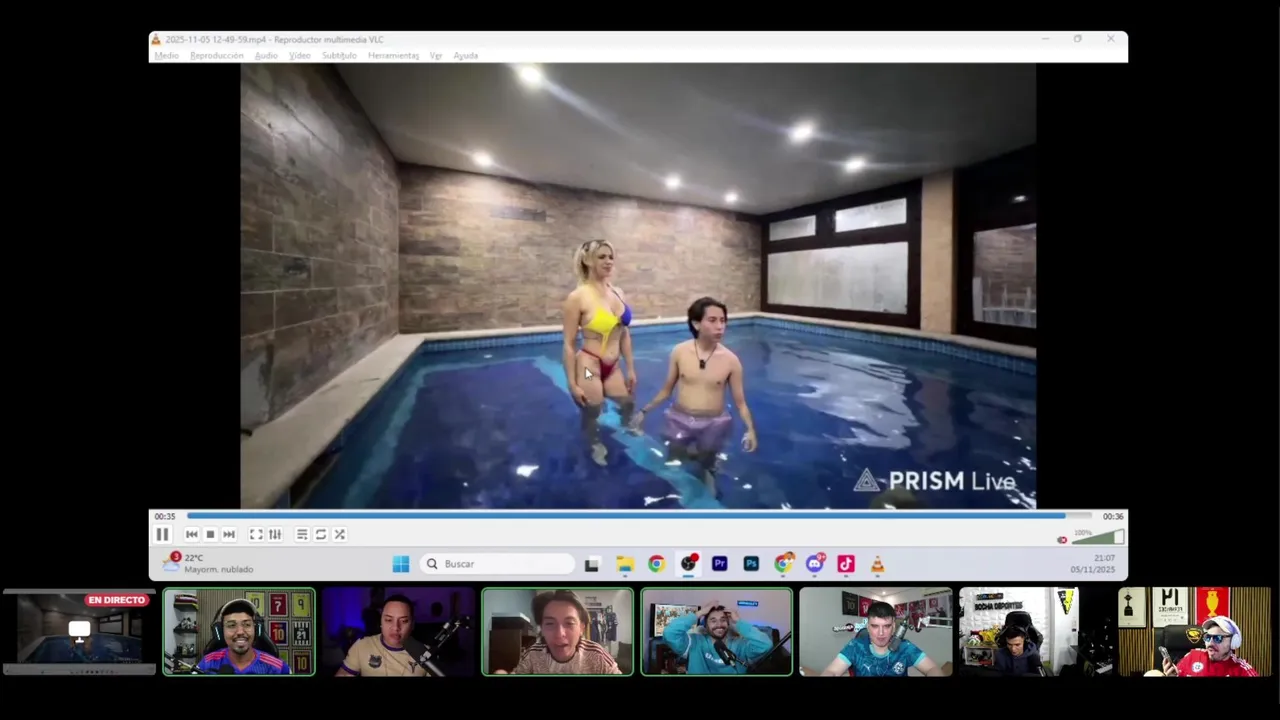Maximize the VLC window
Screen dimensions: 1280x720
[1077, 39]
